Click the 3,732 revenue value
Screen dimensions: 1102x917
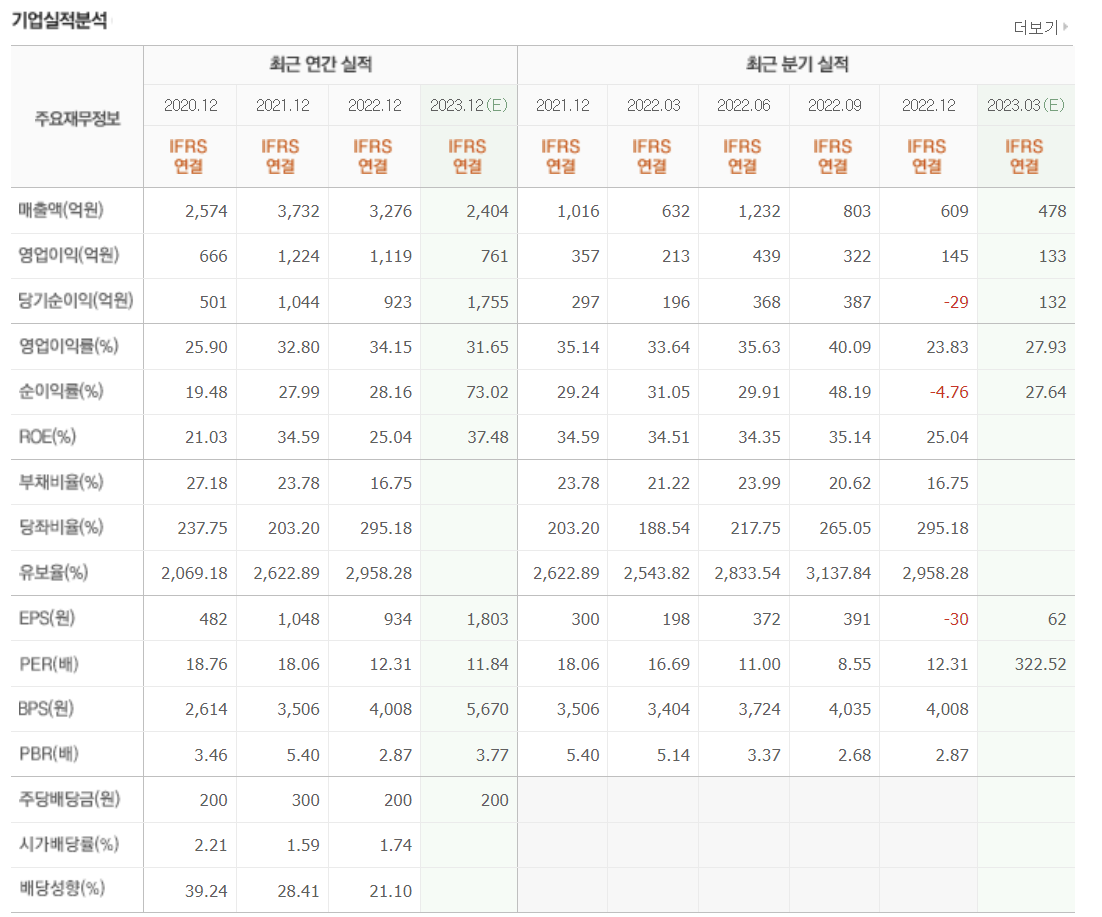tap(298, 212)
